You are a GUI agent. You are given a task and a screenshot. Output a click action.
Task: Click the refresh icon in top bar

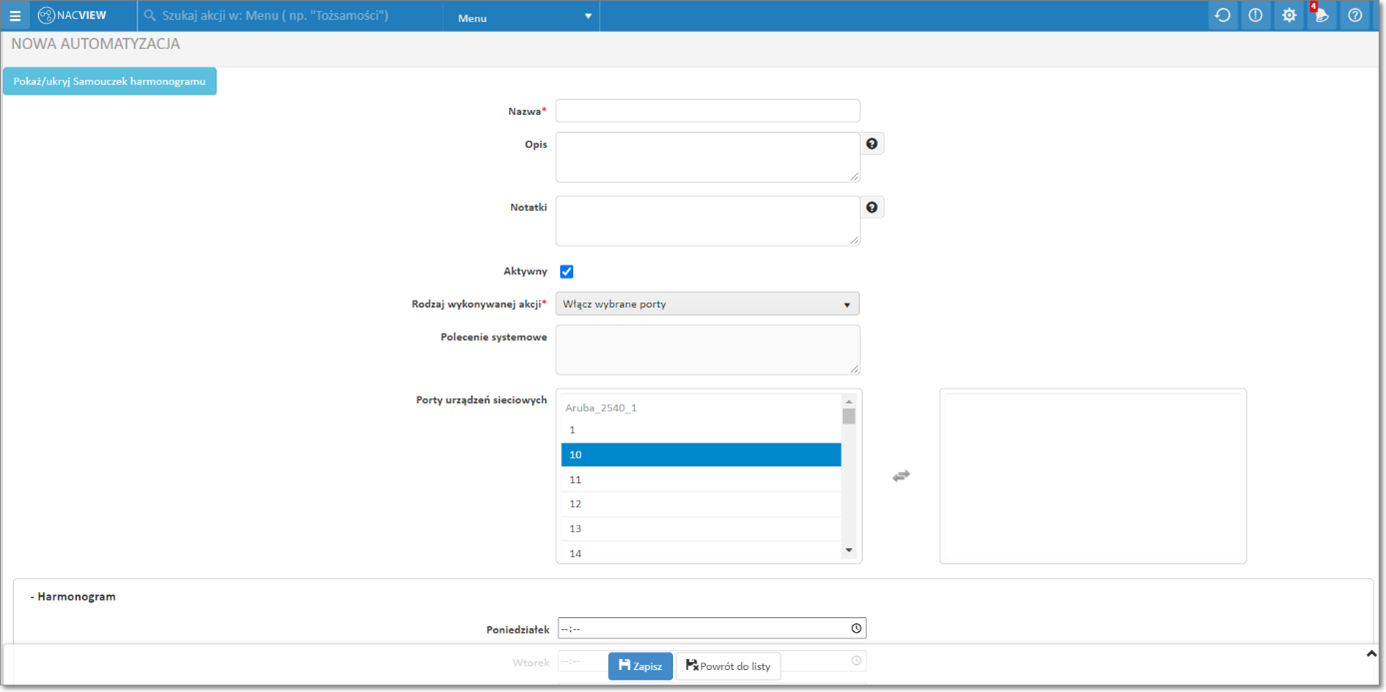1222,16
